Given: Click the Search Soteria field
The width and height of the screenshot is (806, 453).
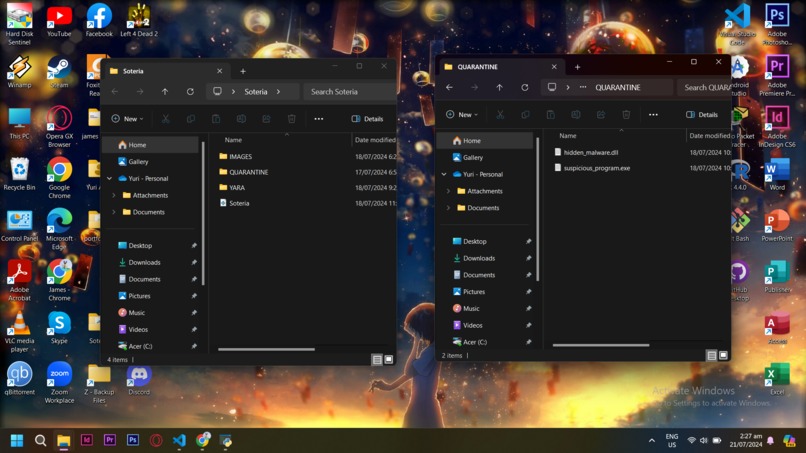Looking at the screenshot, I should [350, 92].
